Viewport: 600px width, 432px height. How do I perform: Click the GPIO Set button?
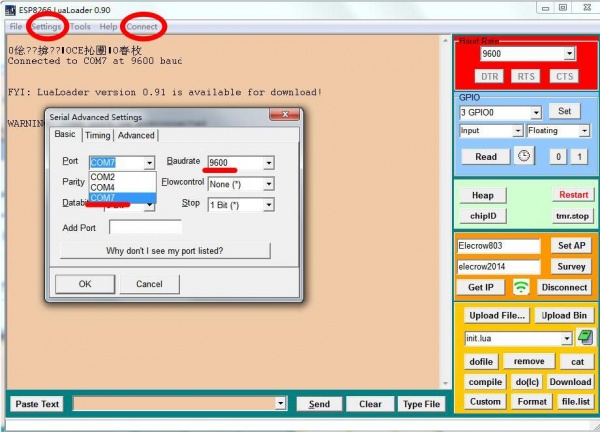[564, 111]
